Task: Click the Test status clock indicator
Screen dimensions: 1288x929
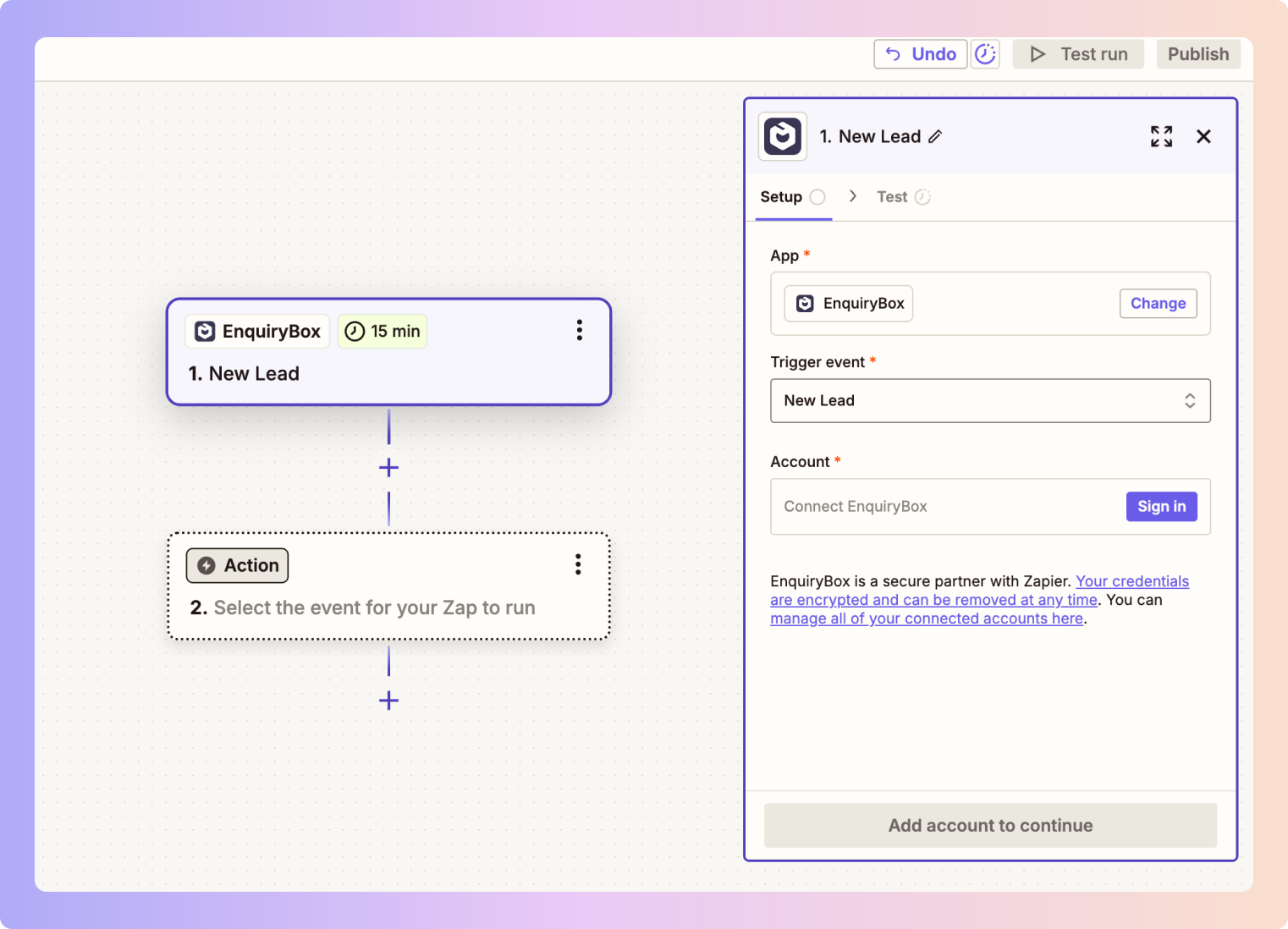Action: click(922, 197)
